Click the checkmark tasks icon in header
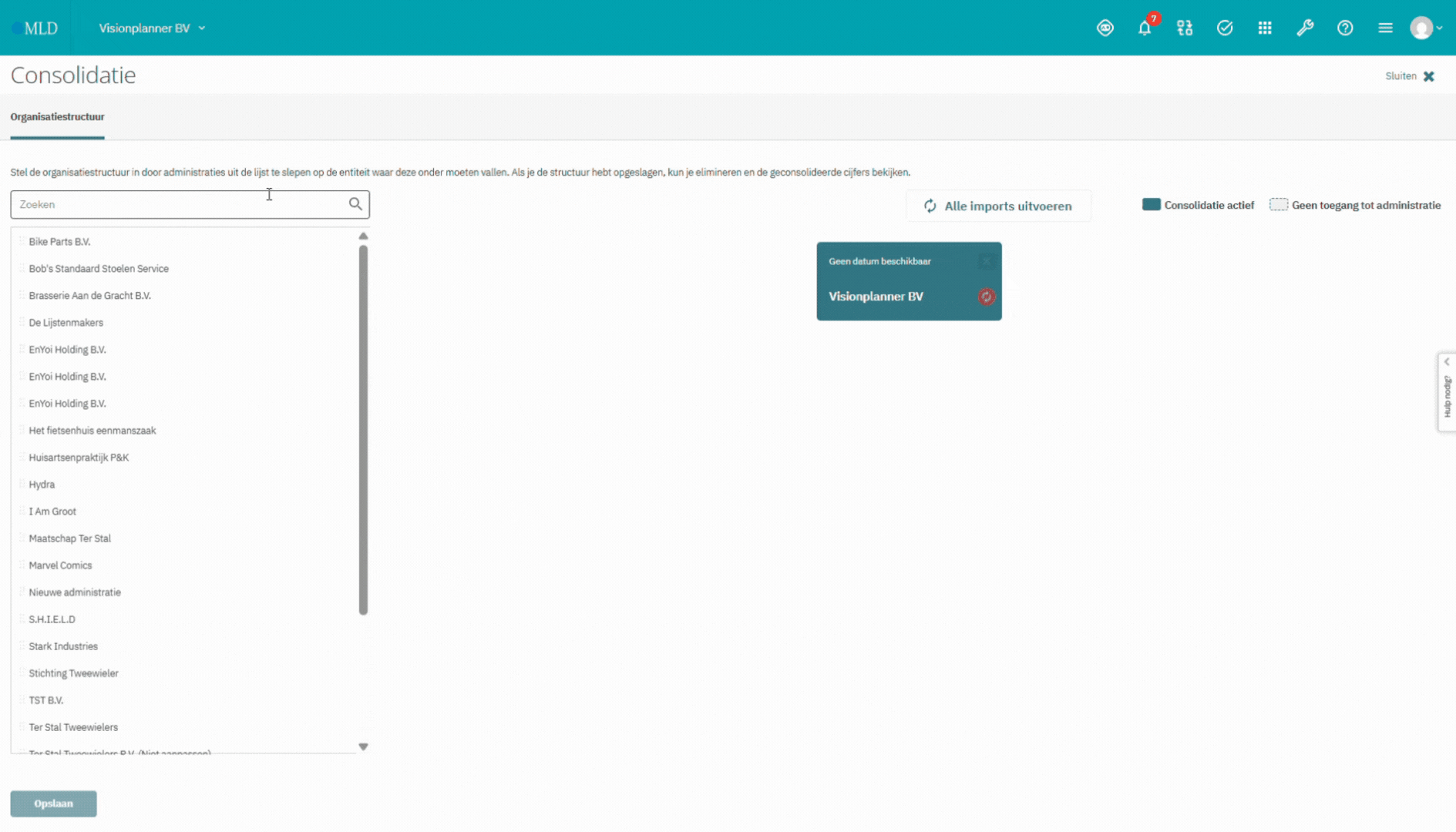1456x832 pixels. coord(1225,29)
